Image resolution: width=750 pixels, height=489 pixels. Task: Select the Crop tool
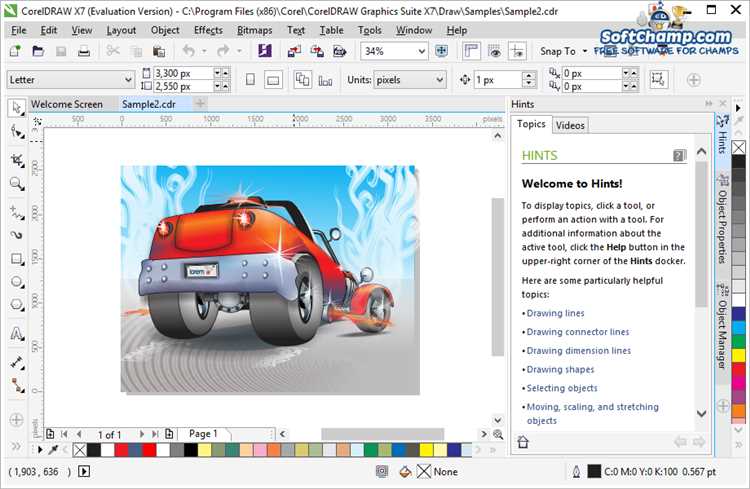pos(17,160)
